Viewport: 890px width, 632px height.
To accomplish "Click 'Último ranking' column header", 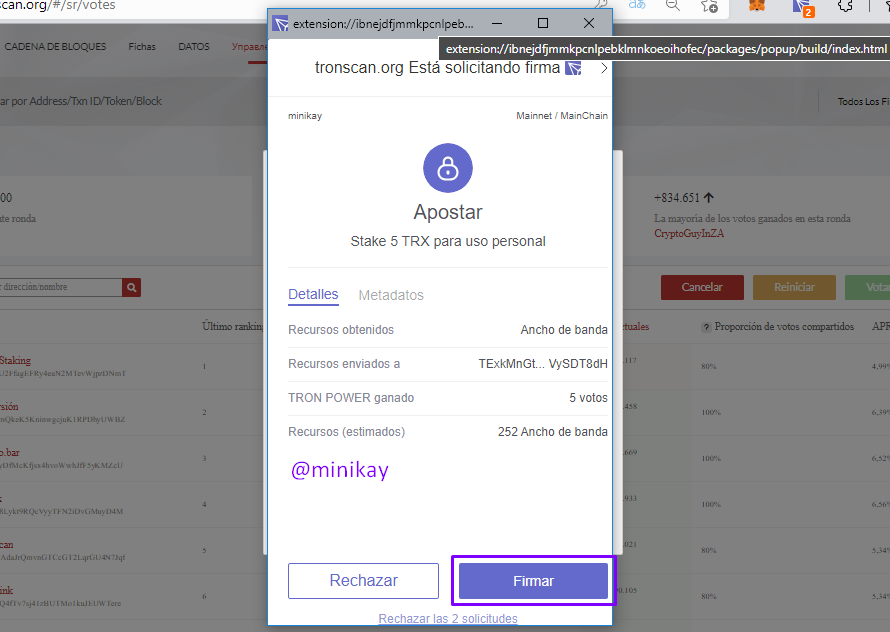I will (x=233, y=327).
